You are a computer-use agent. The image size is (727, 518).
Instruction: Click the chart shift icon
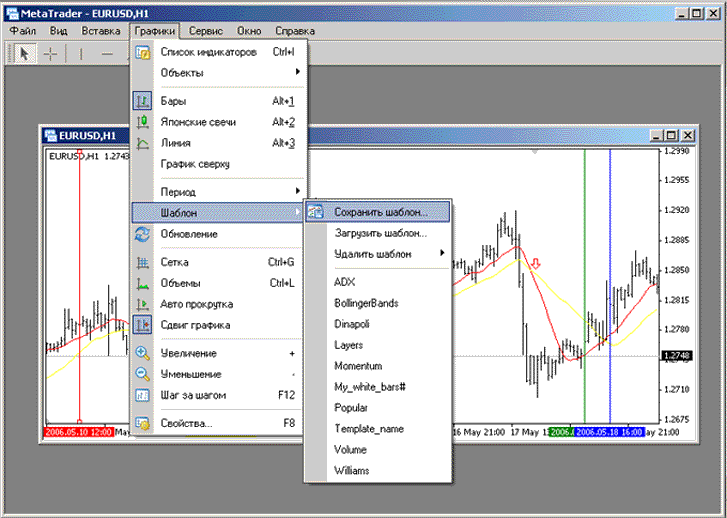coord(142,325)
